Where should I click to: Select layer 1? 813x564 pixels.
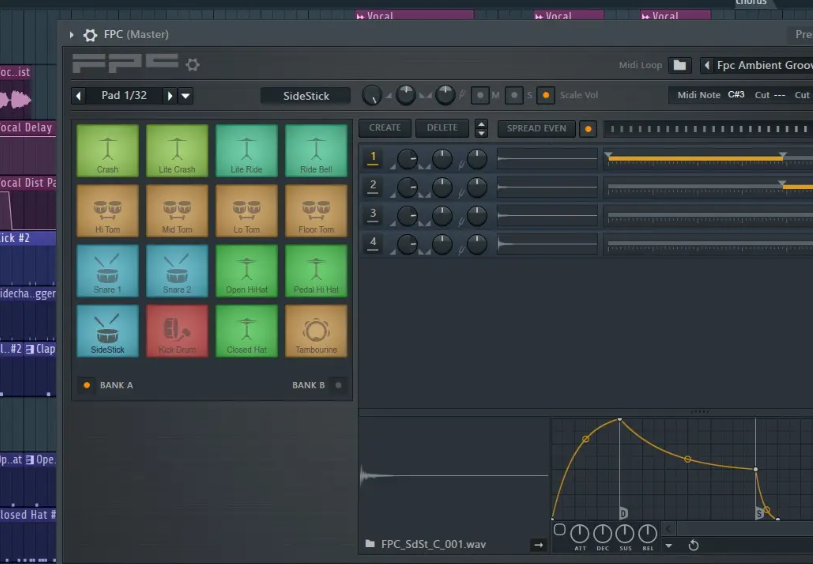point(373,158)
